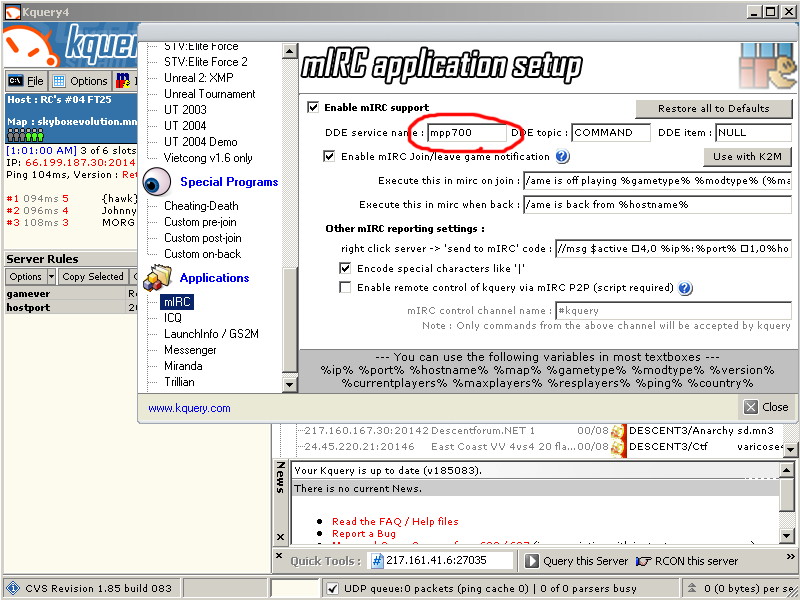The image size is (800, 600).
Task: Select Trillian tree item
Action: (x=179, y=382)
